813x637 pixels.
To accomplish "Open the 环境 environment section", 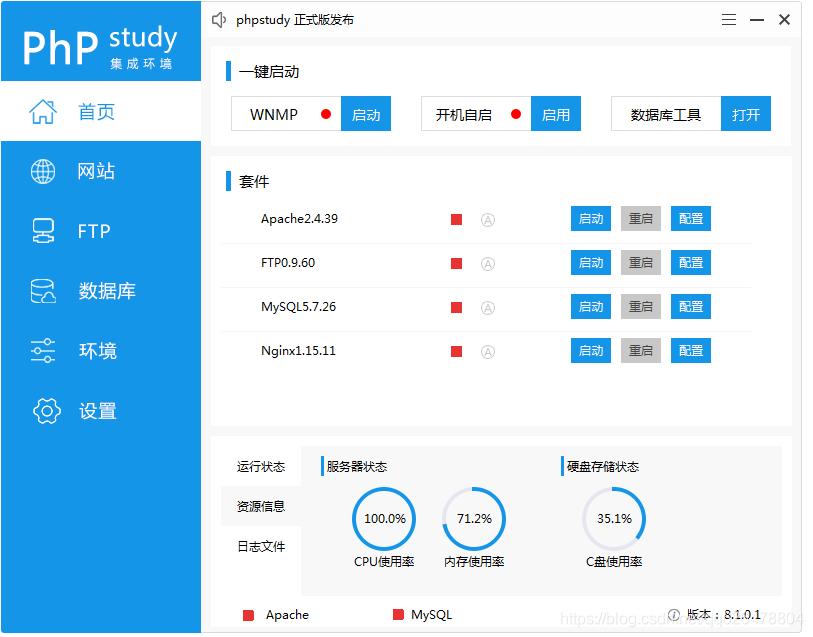I will pyautogui.click(x=101, y=351).
